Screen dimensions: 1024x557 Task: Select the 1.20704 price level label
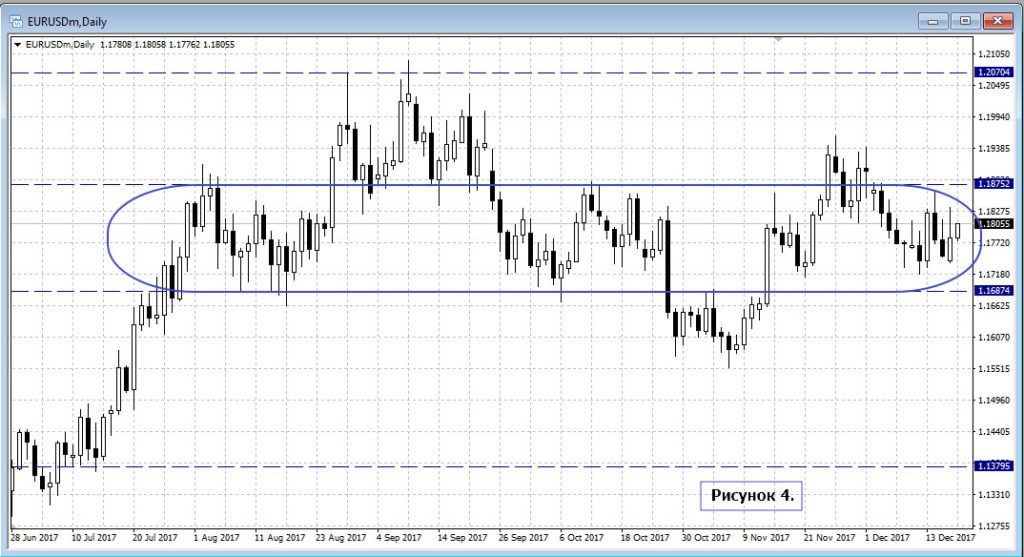[x=994, y=73]
